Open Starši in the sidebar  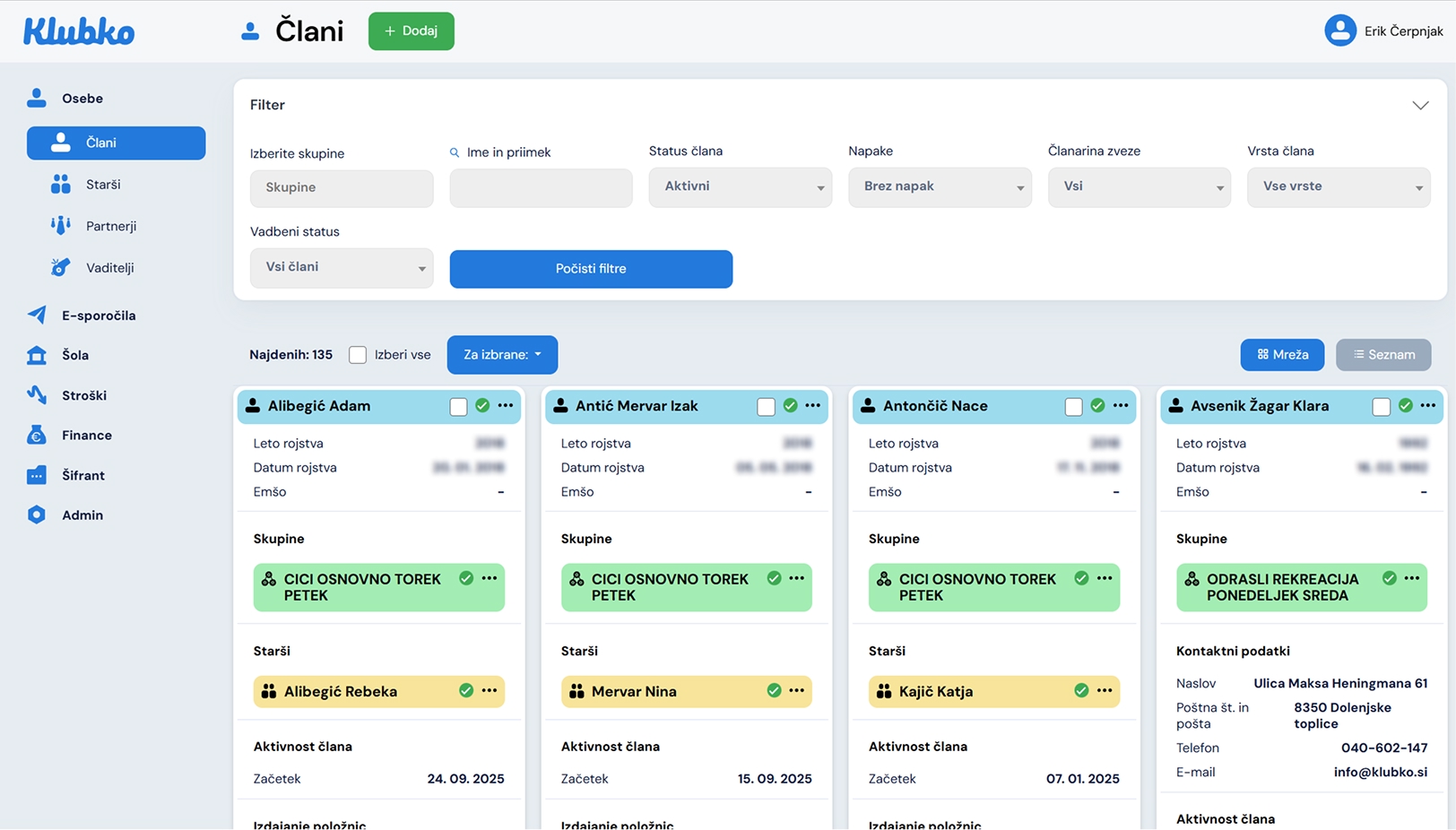point(103,185)
